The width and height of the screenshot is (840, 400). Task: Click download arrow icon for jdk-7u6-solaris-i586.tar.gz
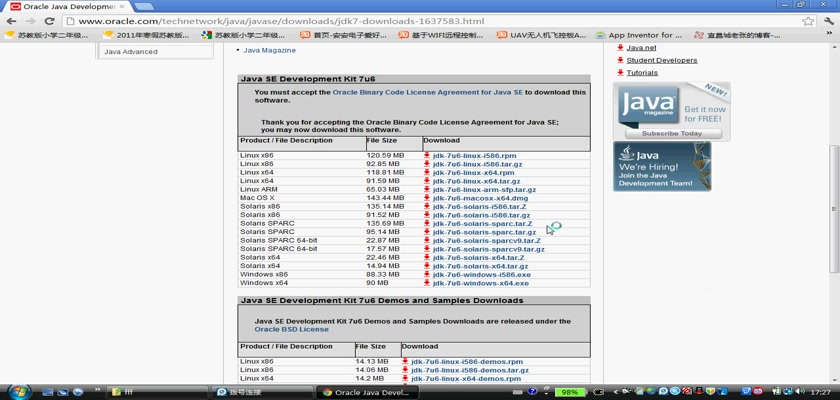427,215
